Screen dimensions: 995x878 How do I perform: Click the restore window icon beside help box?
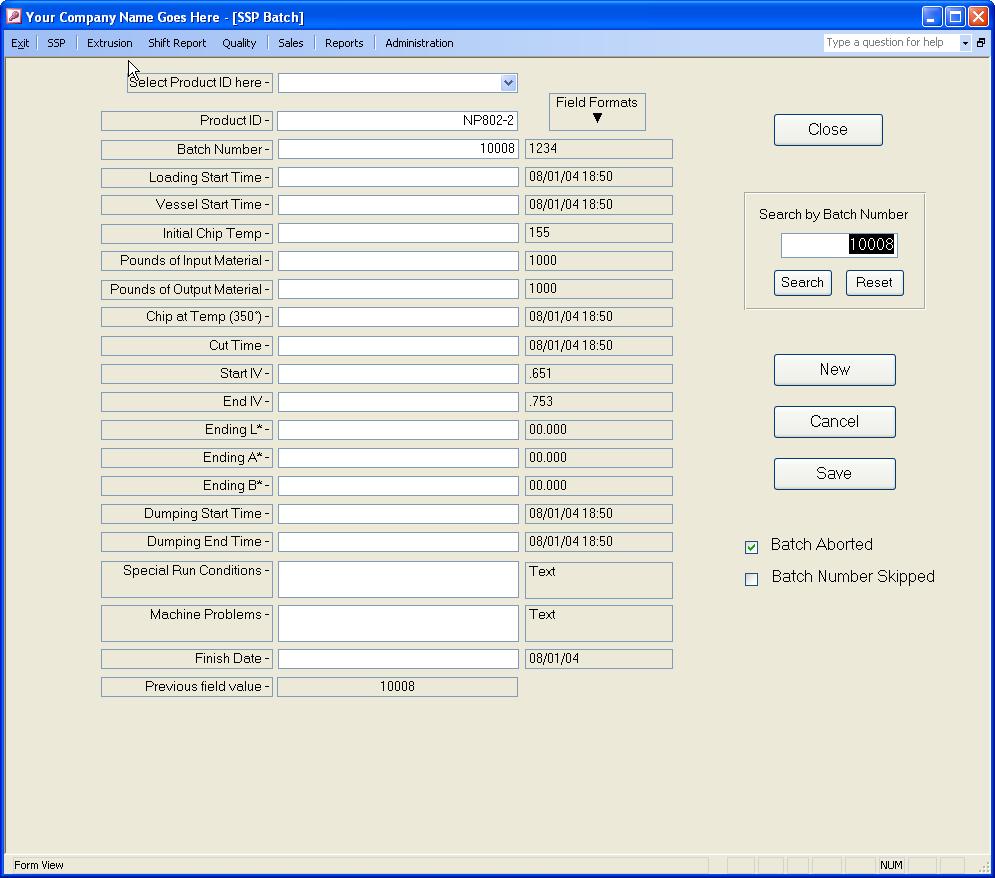coord(981,43)
